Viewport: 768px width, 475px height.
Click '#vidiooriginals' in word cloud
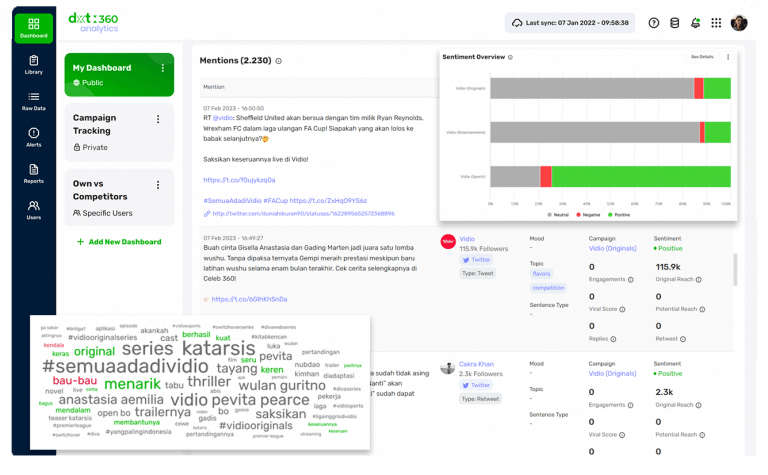coord(256,426)
